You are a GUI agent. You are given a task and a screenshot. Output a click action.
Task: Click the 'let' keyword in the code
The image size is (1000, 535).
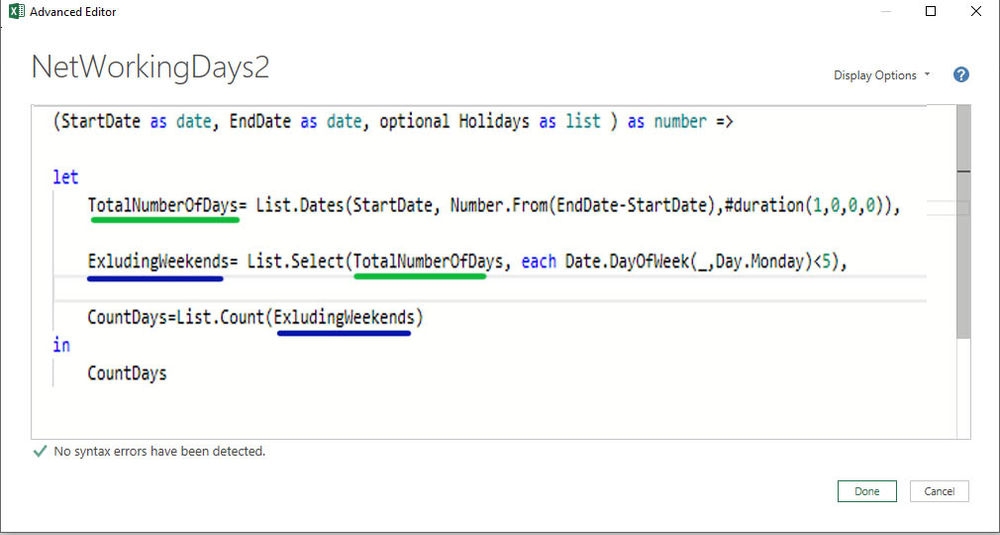(66, 177)
